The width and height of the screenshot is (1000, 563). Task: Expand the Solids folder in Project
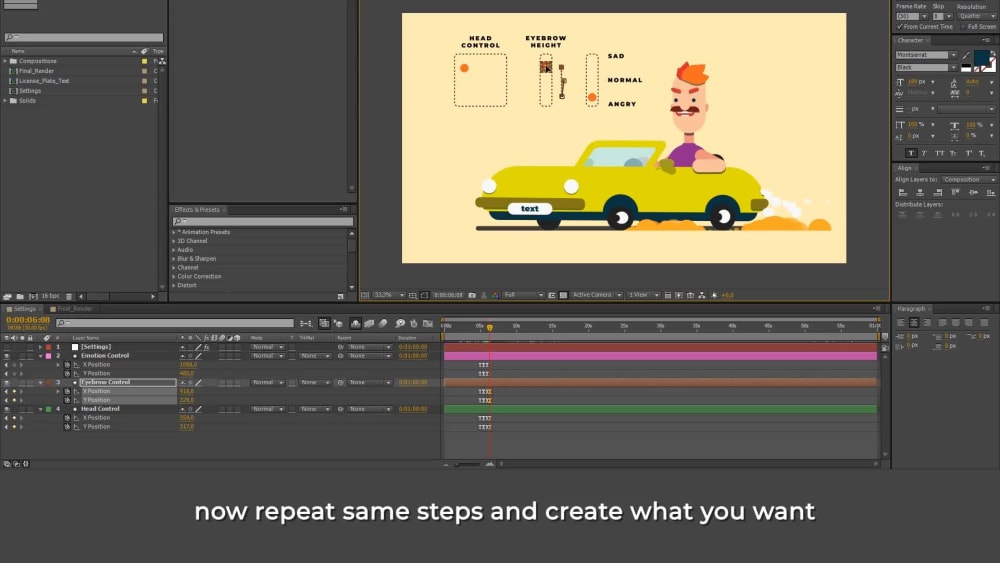tap(5, 101)
